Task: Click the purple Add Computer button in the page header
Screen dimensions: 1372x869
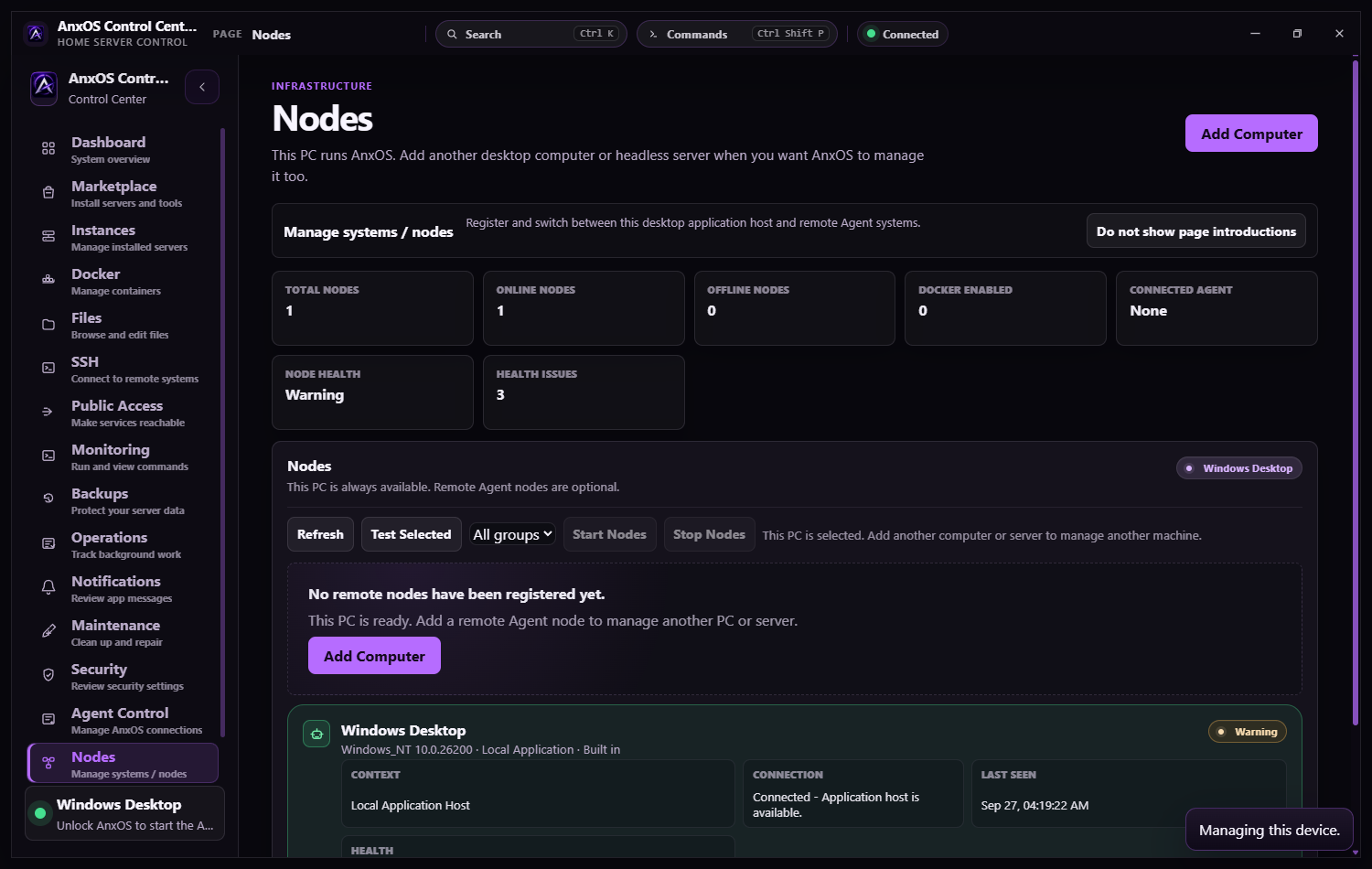Action: (x=1251, y=134)
